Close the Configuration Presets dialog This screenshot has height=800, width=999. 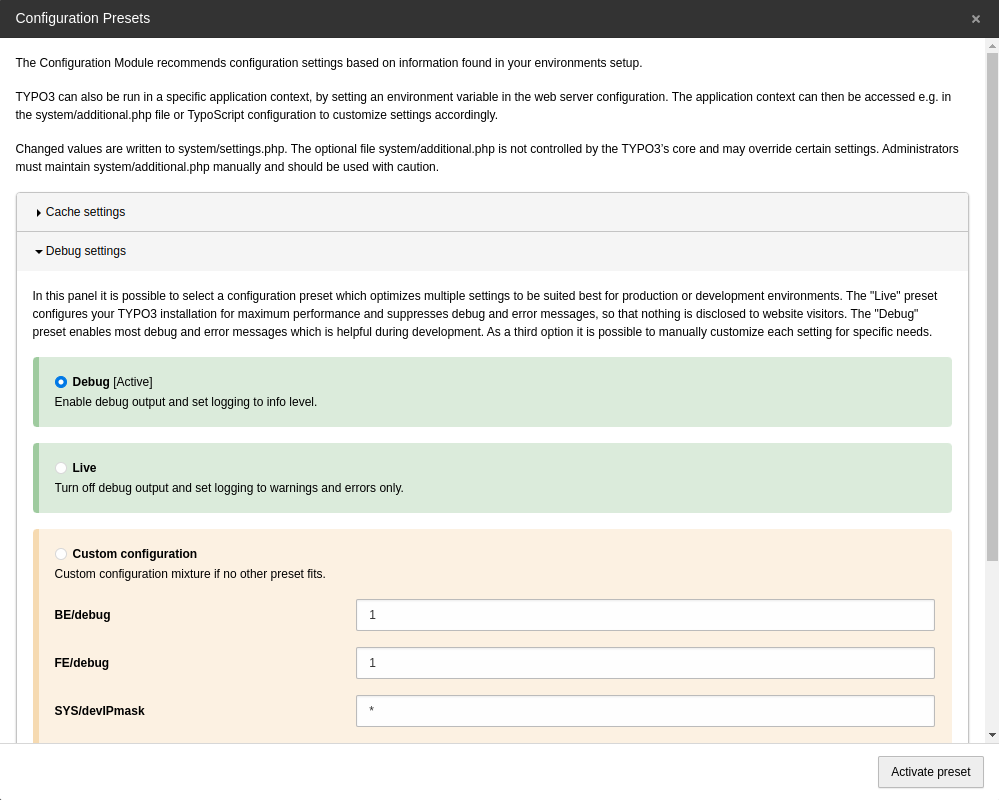tap(975, 19)
